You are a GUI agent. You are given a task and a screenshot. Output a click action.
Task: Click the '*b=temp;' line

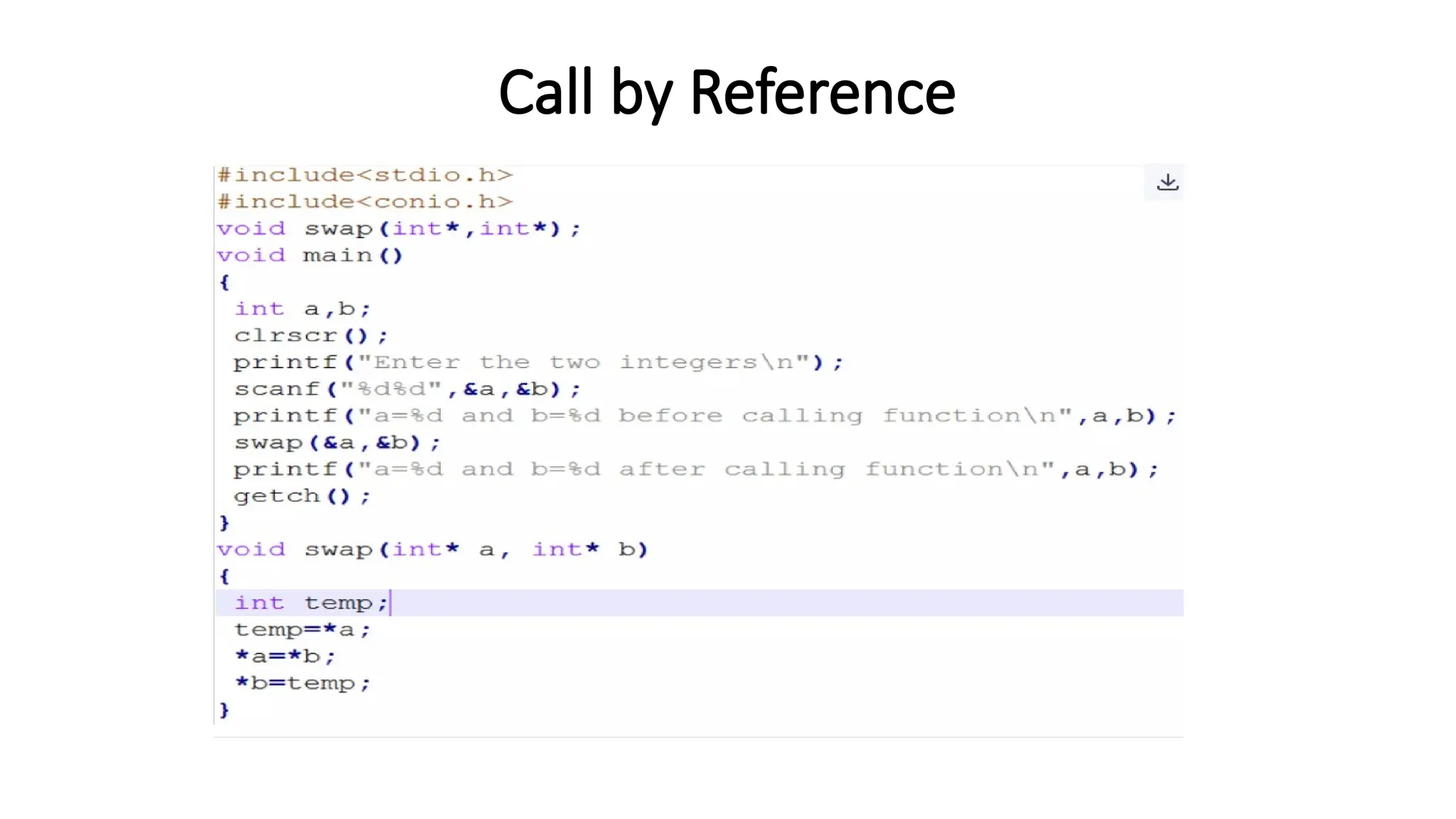pos(303,683)
